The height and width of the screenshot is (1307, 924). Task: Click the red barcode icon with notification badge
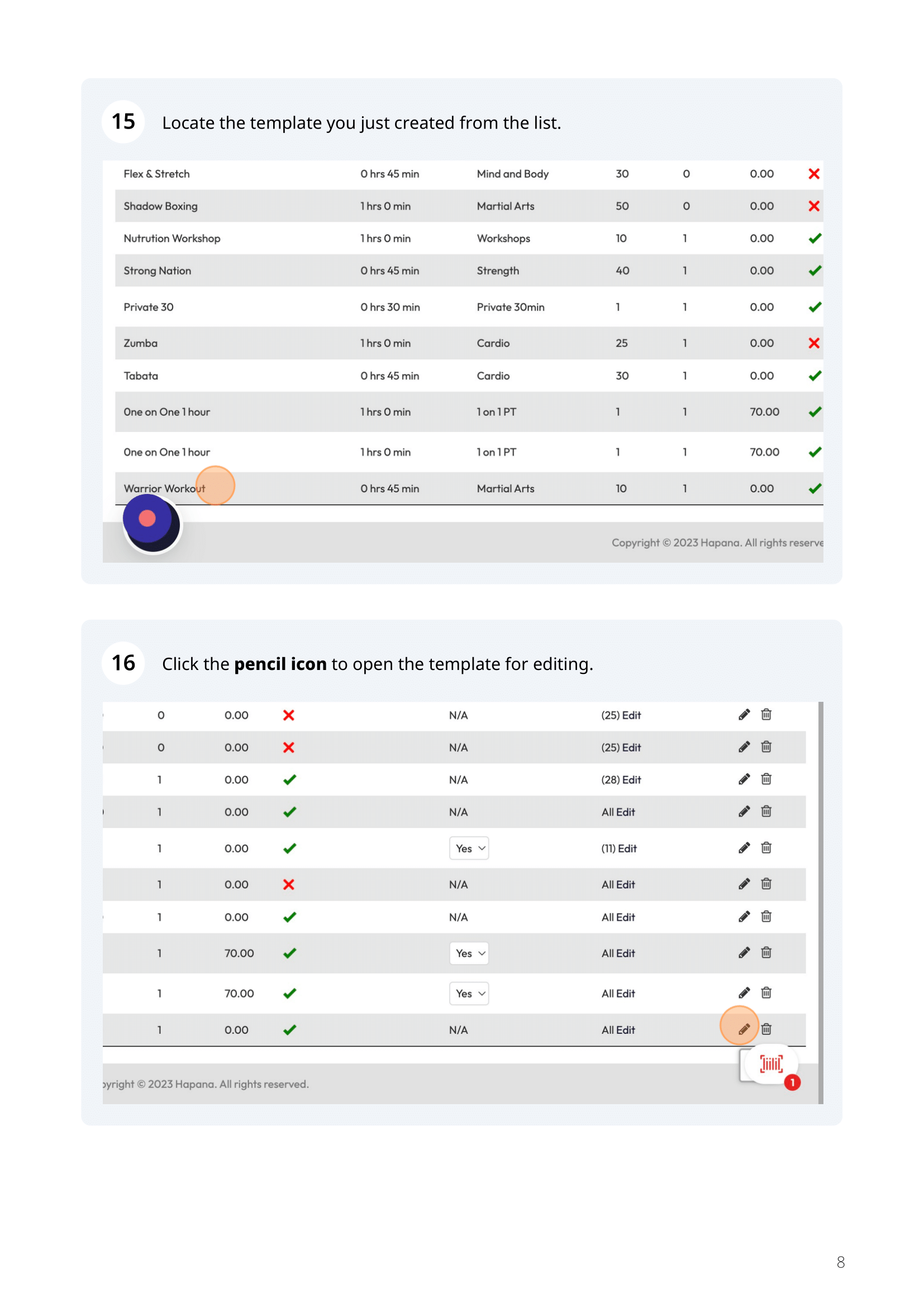point(771,1064)
